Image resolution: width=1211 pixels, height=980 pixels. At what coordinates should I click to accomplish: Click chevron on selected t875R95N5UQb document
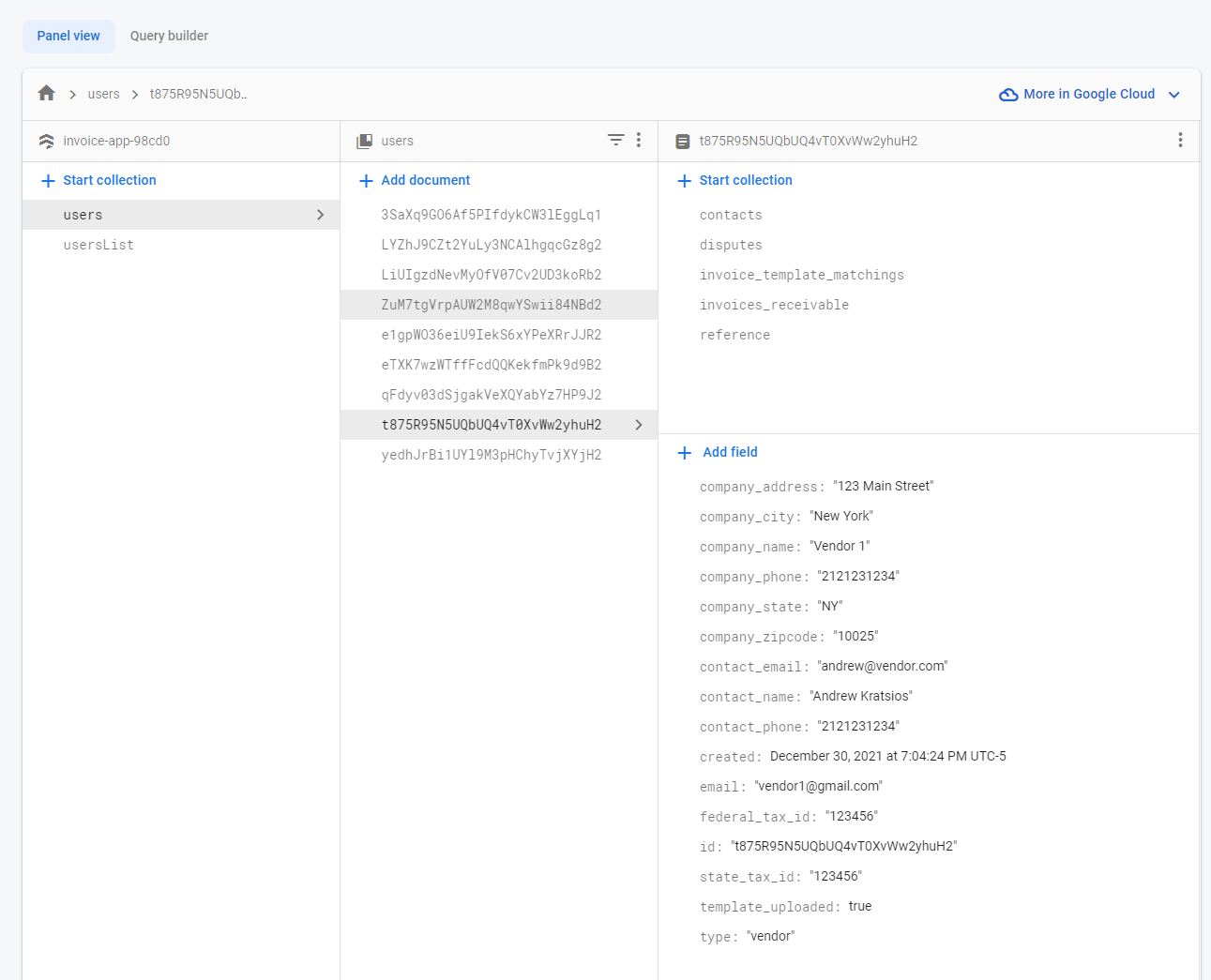(639, 425)
